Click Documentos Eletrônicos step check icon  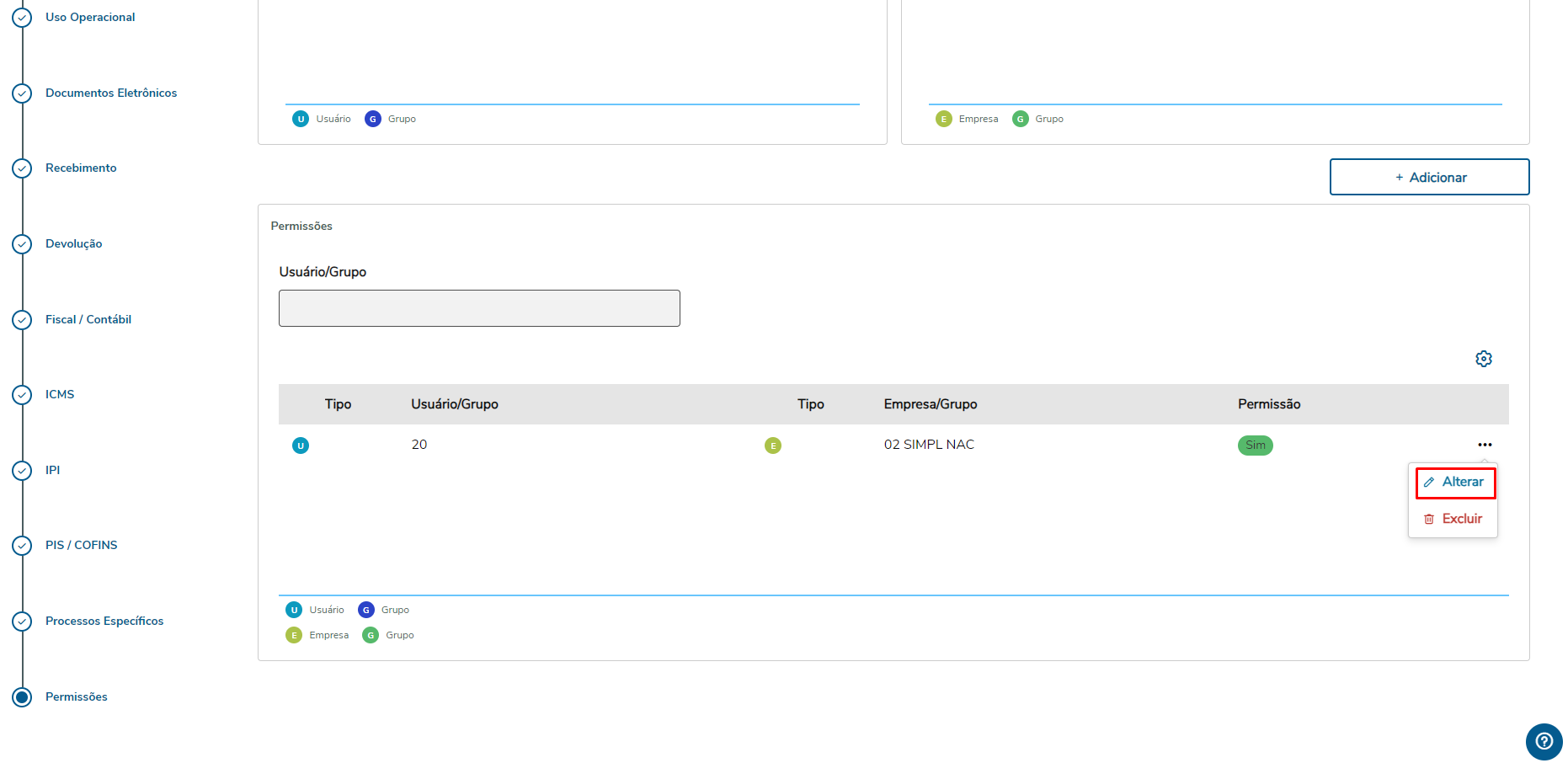22,93
